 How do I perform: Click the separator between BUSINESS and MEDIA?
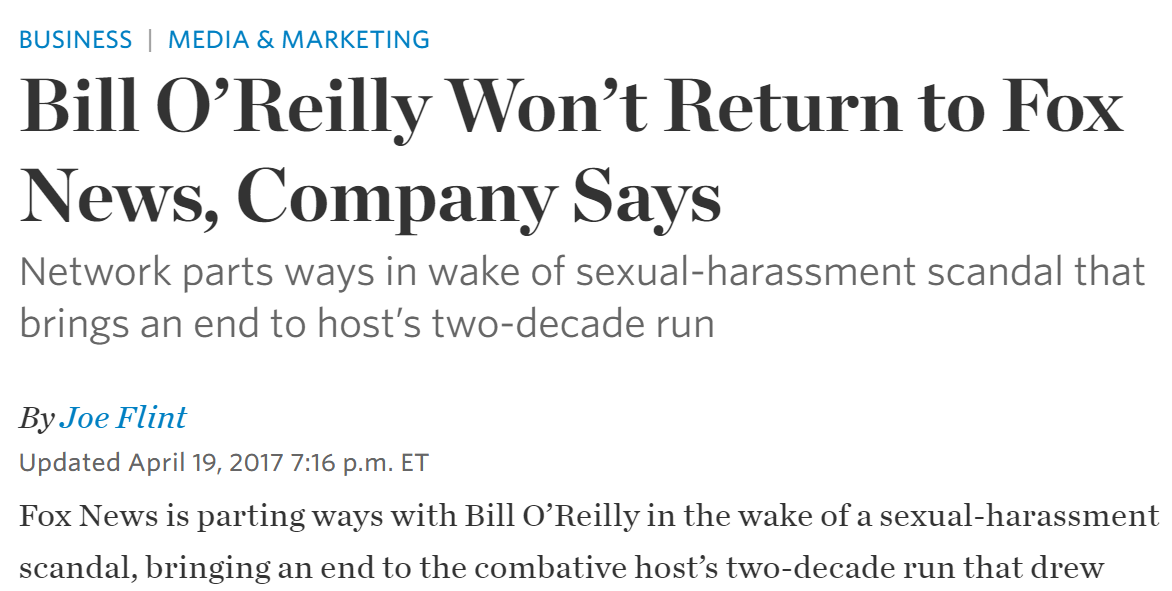[150, 39]
